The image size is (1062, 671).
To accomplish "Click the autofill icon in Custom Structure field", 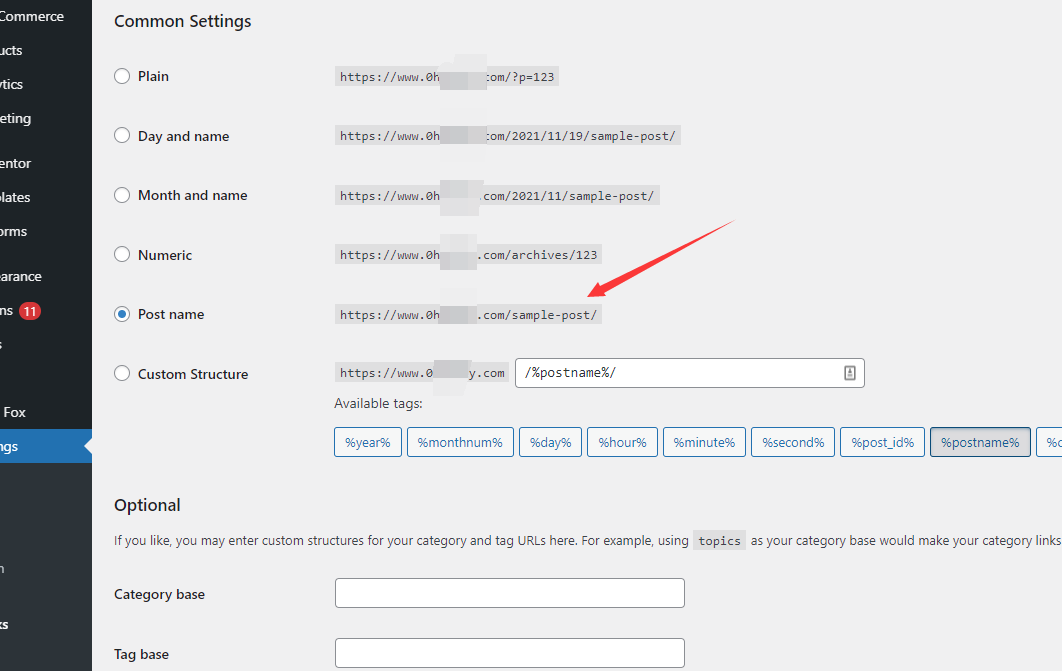I will [849, 373].
